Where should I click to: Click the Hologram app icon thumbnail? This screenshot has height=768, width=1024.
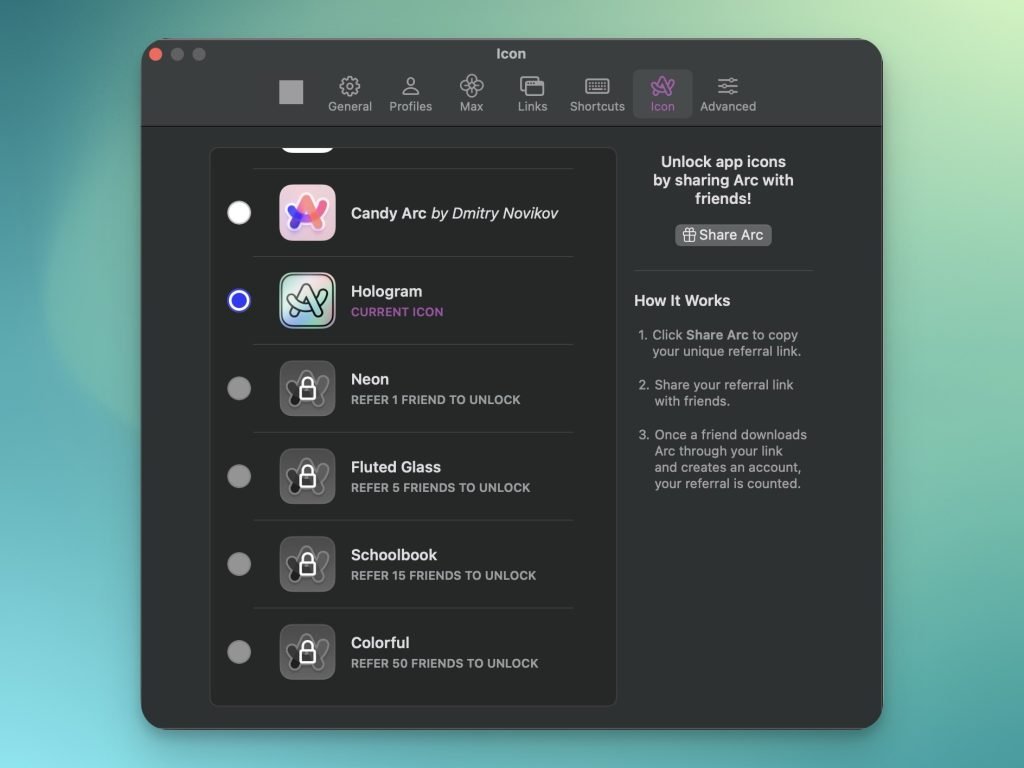308,300
